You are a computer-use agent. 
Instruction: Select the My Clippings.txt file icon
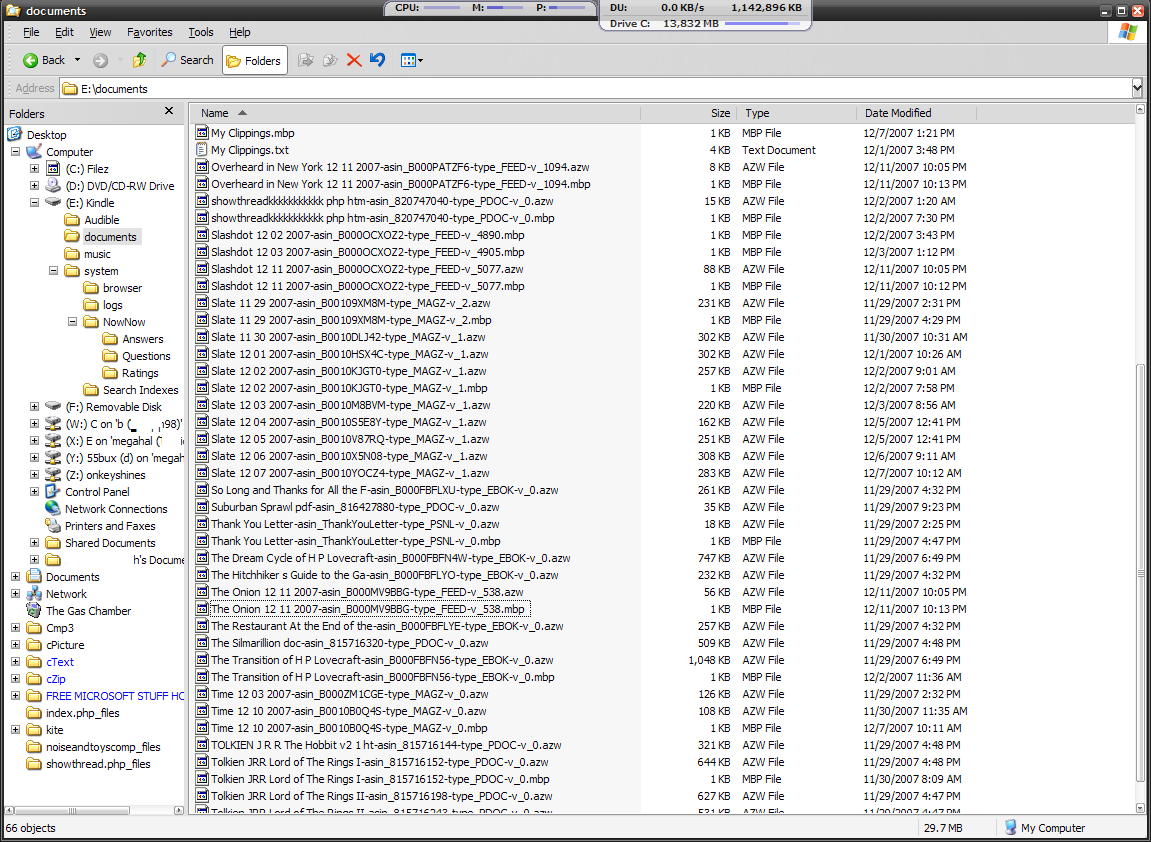tap(202, 150)
